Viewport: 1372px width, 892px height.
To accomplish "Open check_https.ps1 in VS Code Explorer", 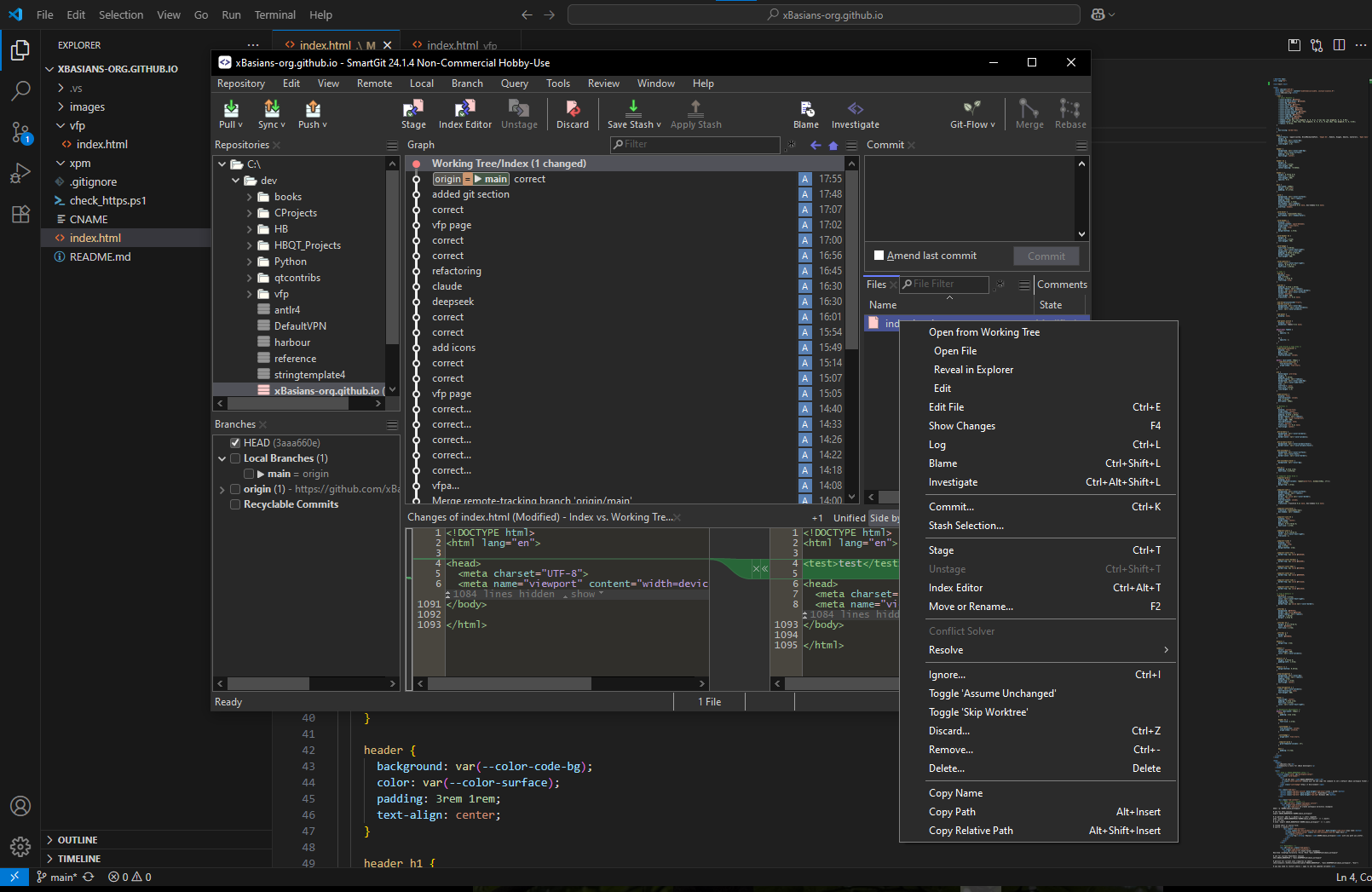I will click(107, 200).
